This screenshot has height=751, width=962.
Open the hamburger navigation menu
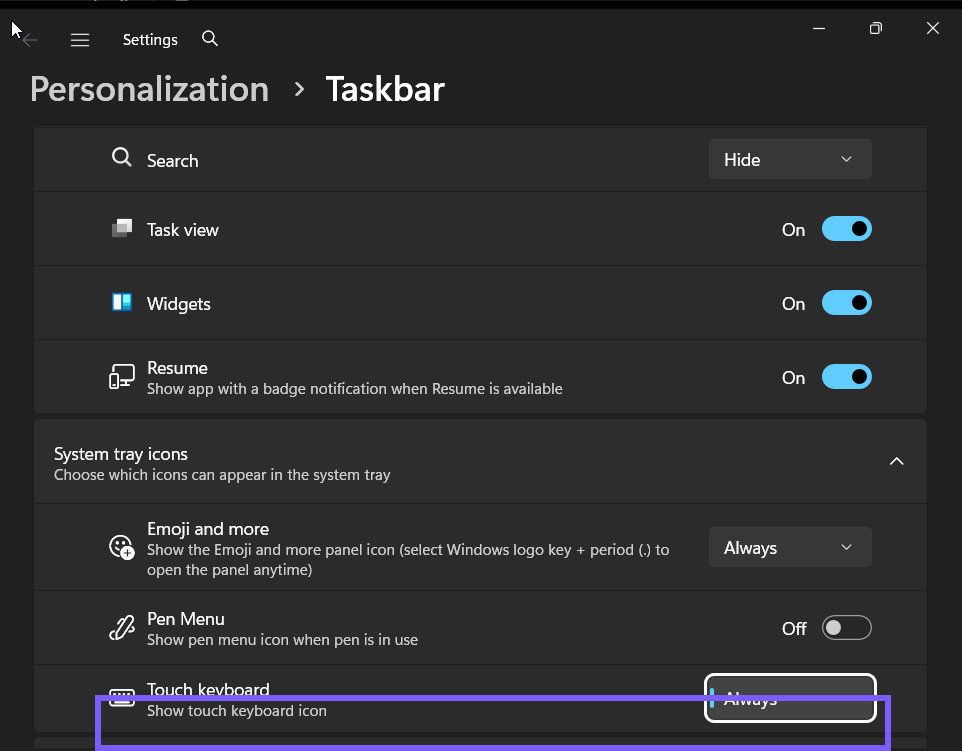(x=80, y=40)
